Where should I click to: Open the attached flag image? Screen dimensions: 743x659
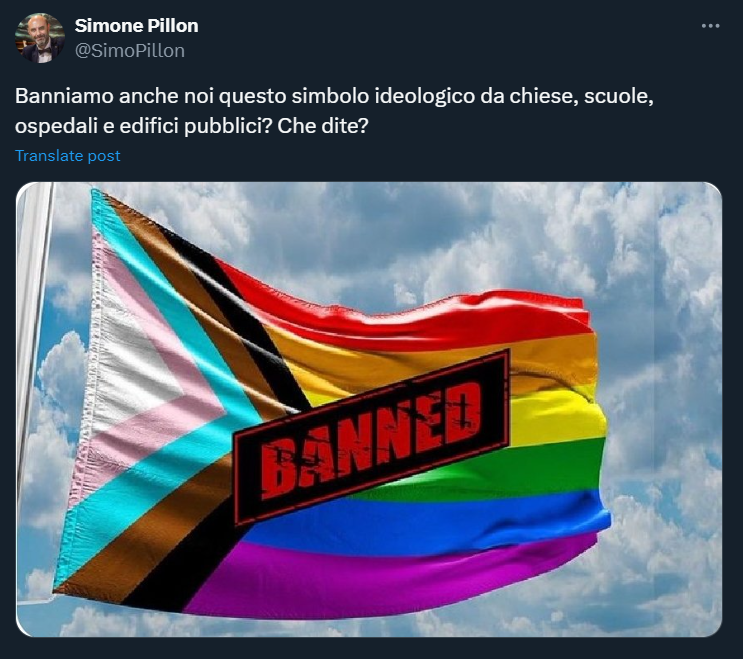(x=369, y=409)
